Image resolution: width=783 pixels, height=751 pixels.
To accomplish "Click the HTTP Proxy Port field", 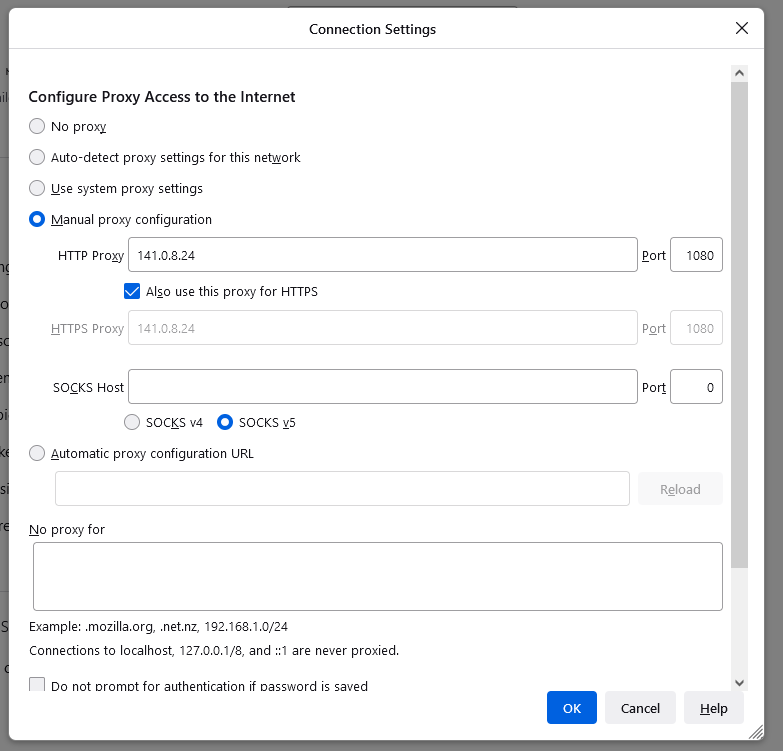I will [696, 255].
